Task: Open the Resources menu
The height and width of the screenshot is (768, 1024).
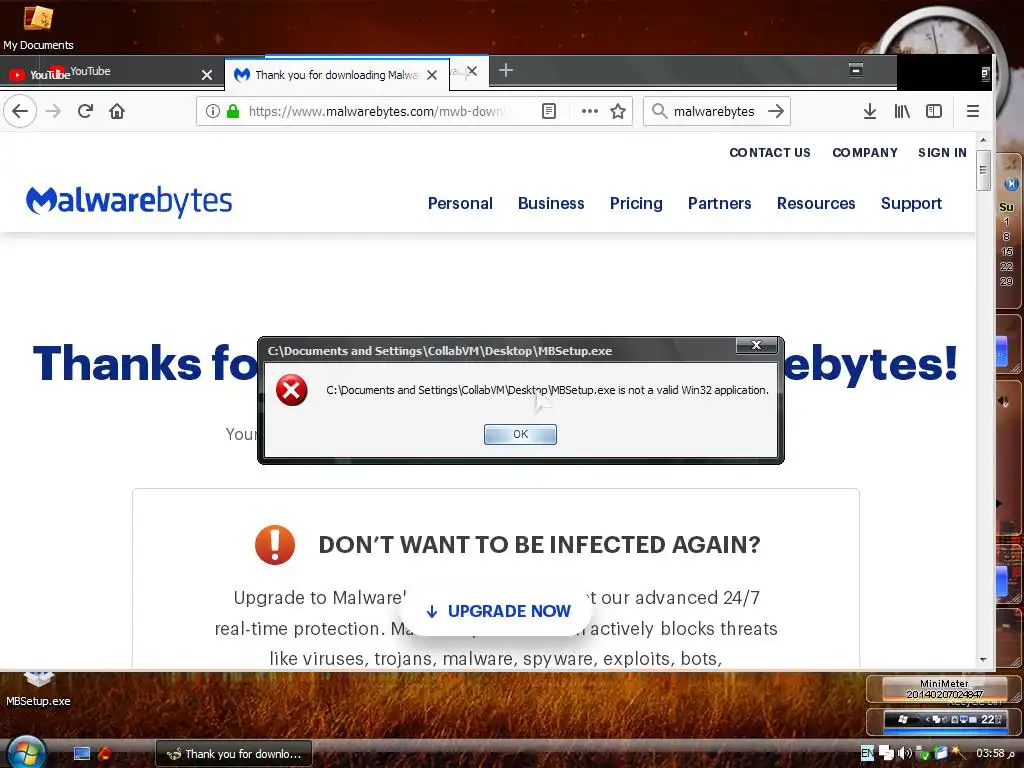Action: 816,203
